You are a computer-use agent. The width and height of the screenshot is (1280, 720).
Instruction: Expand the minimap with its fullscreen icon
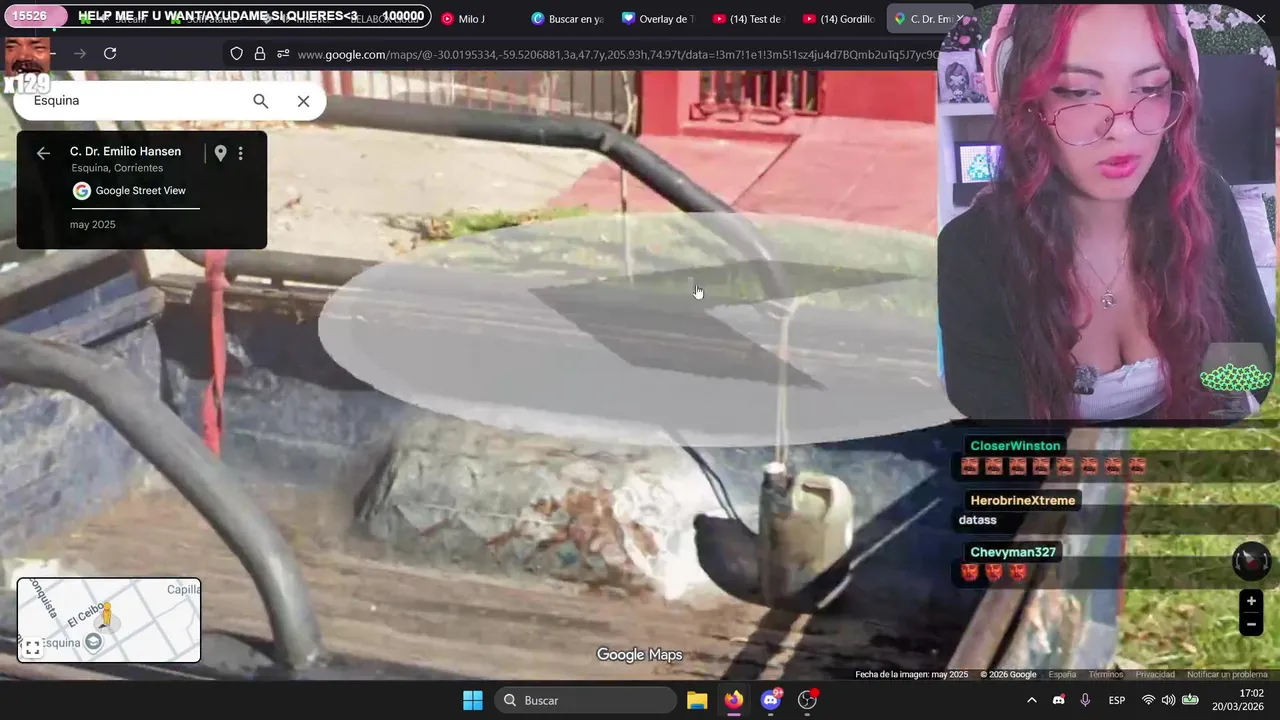32,648
